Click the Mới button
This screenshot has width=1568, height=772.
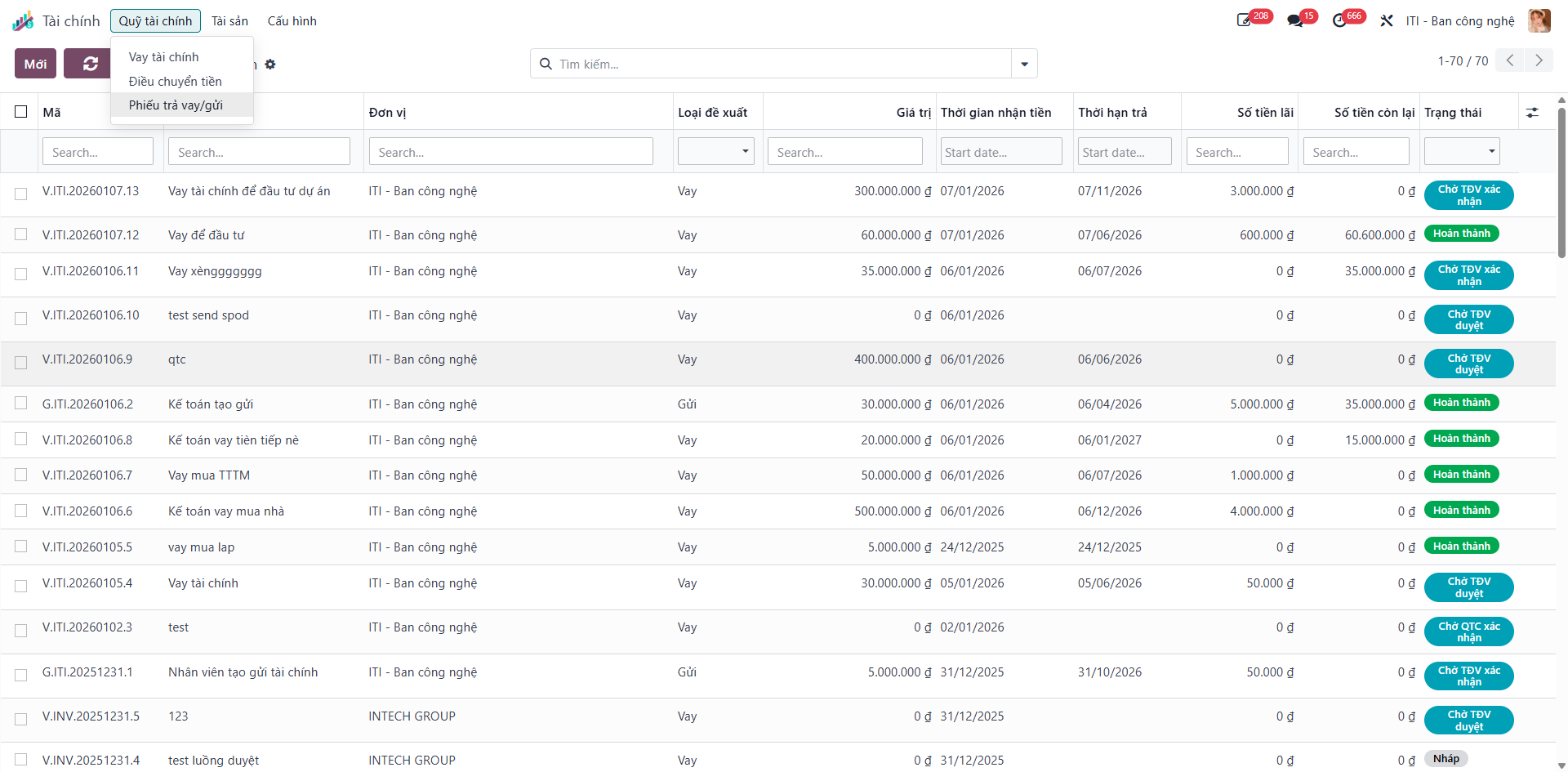pos(35,64)
